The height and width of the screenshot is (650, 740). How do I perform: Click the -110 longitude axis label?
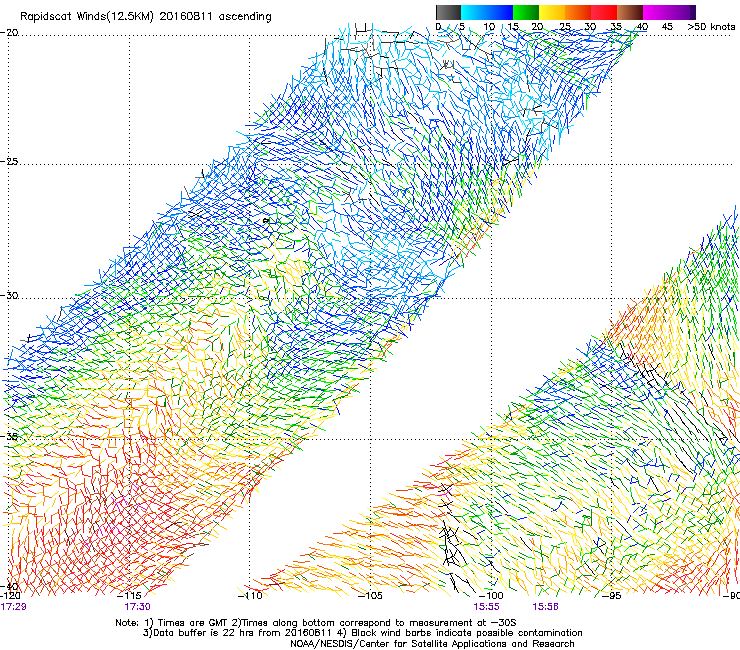250,596
